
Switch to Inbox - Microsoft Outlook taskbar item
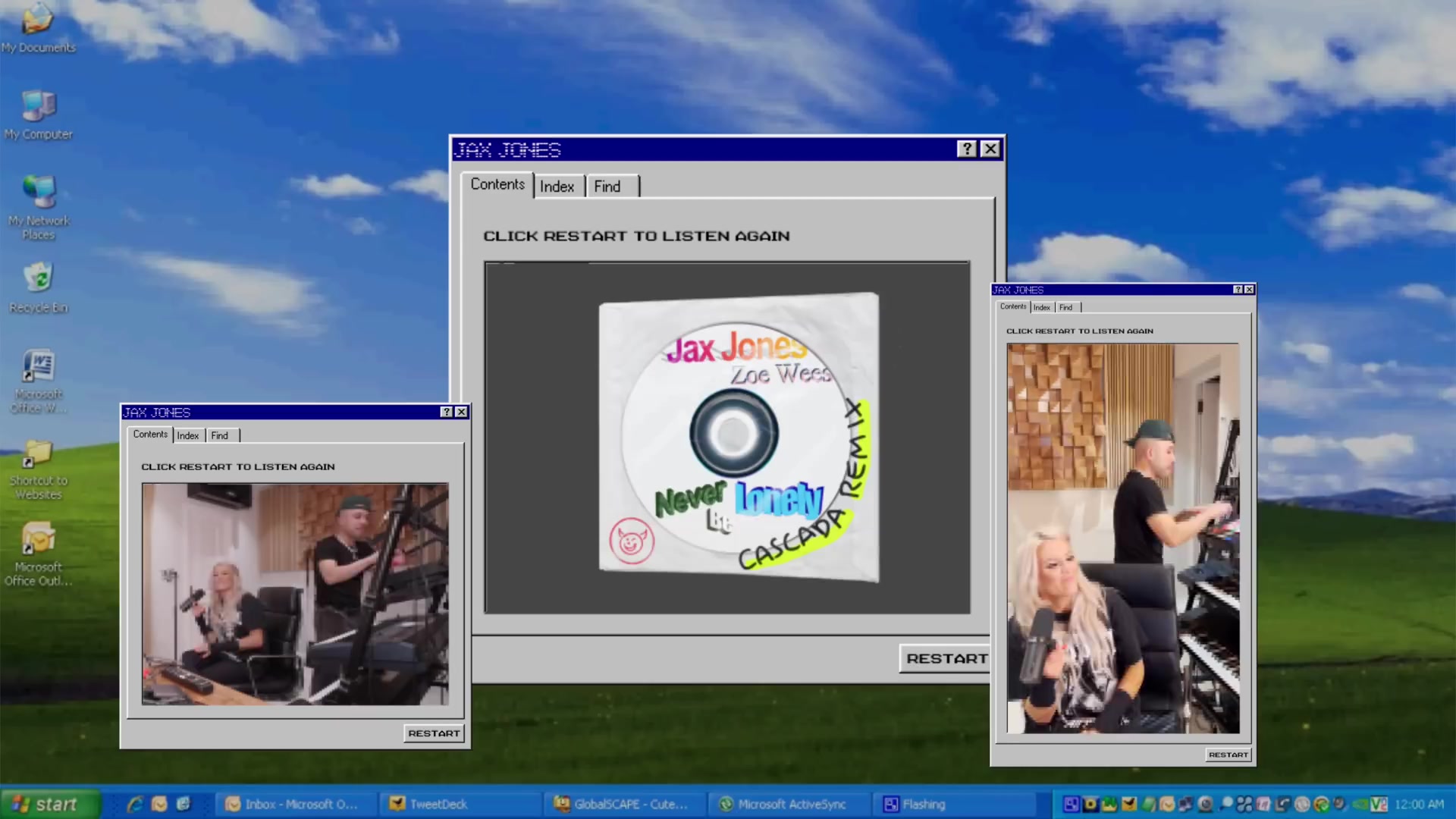point(297,804)
